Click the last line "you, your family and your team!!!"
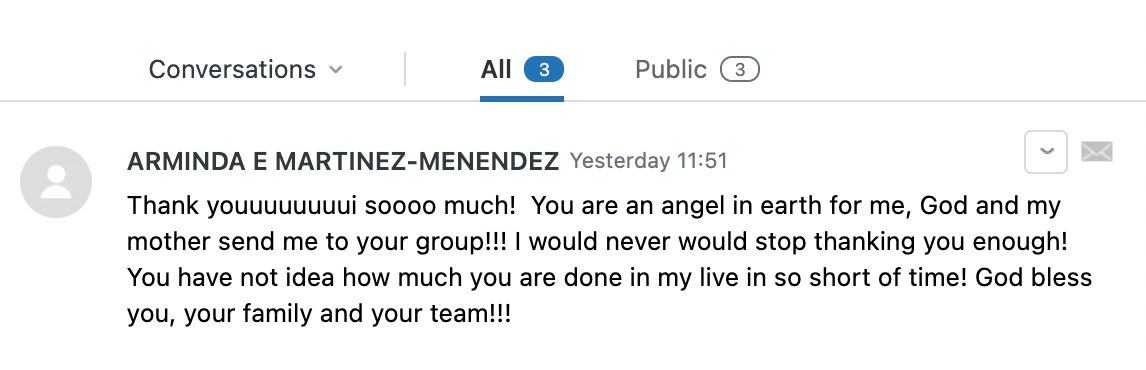 [x=319, y=315]
